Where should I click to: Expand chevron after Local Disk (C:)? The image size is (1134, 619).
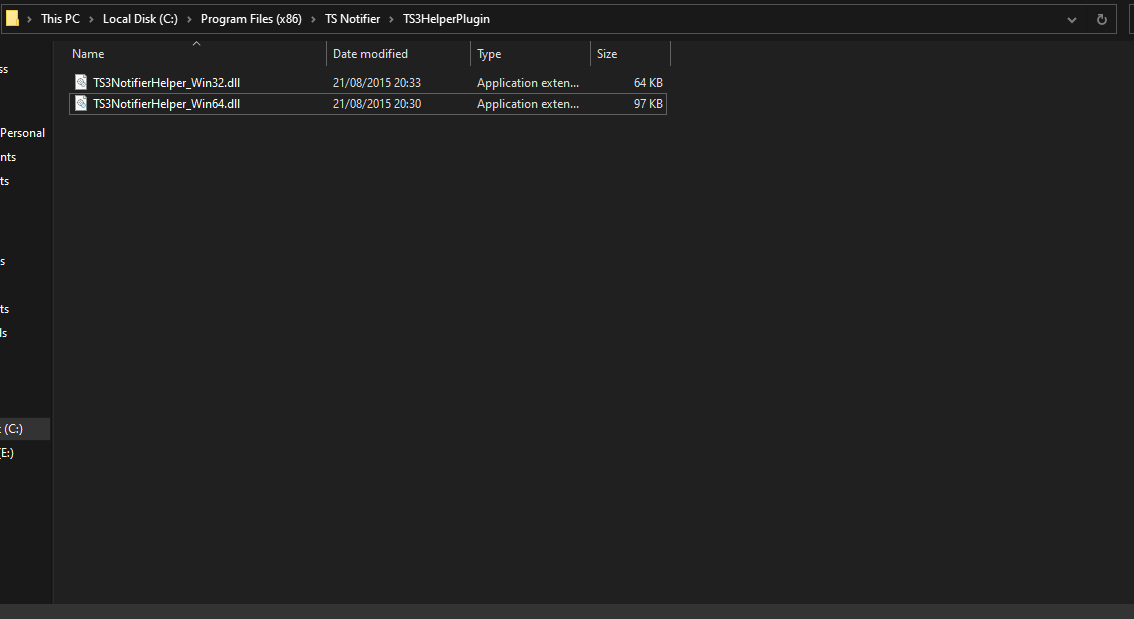point(189,20)
